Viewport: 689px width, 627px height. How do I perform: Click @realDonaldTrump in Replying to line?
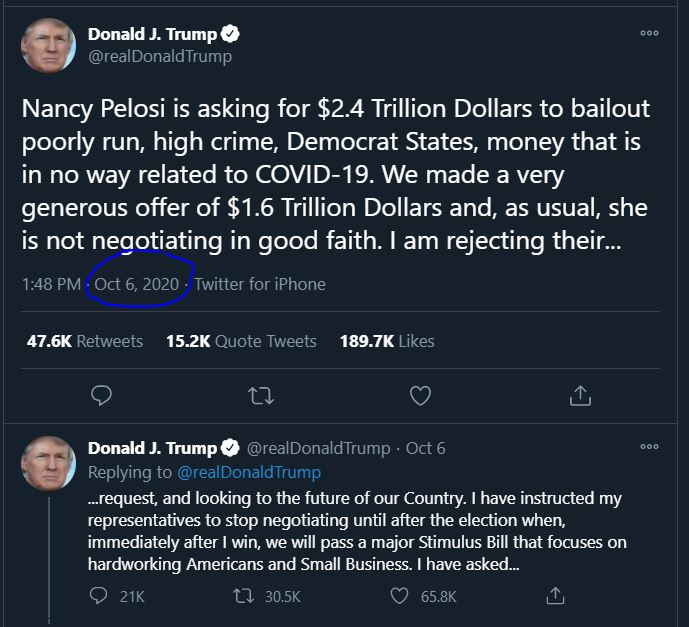[x=249, y=472]
